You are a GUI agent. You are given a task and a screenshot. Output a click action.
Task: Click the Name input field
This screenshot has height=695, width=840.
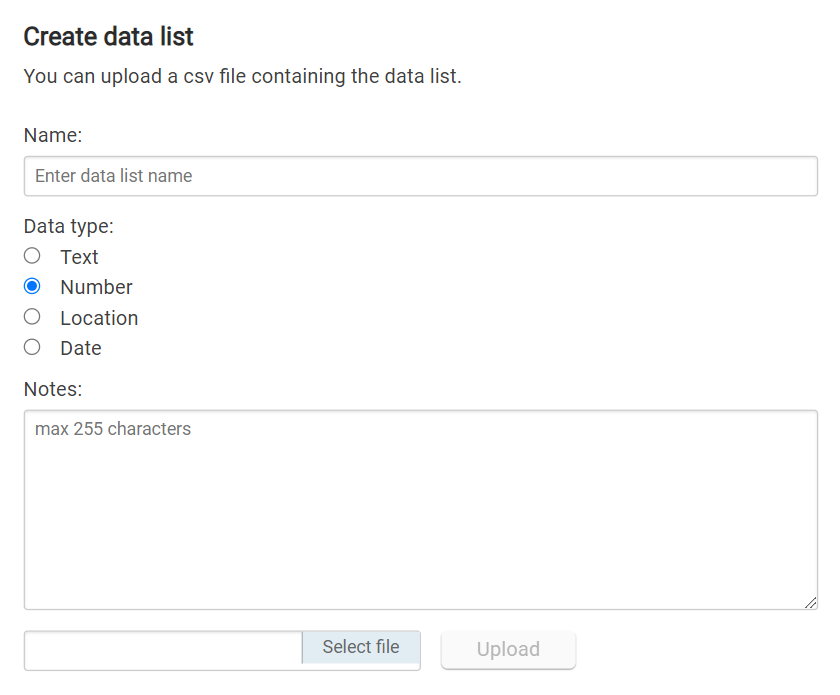(420, 176)
